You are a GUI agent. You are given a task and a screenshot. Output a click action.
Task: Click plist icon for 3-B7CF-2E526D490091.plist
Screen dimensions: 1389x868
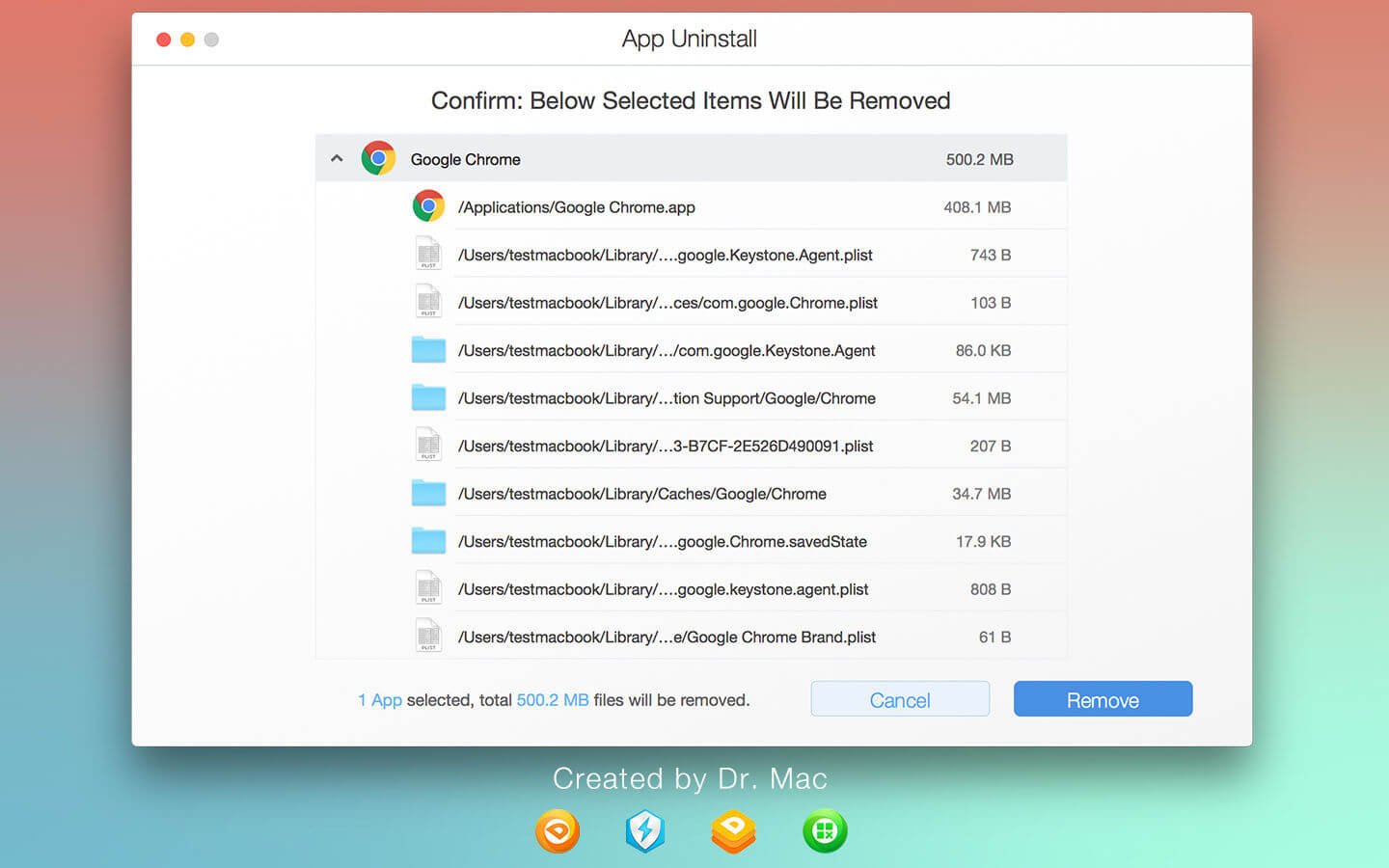pyautogui.click(x=428, y=445)
